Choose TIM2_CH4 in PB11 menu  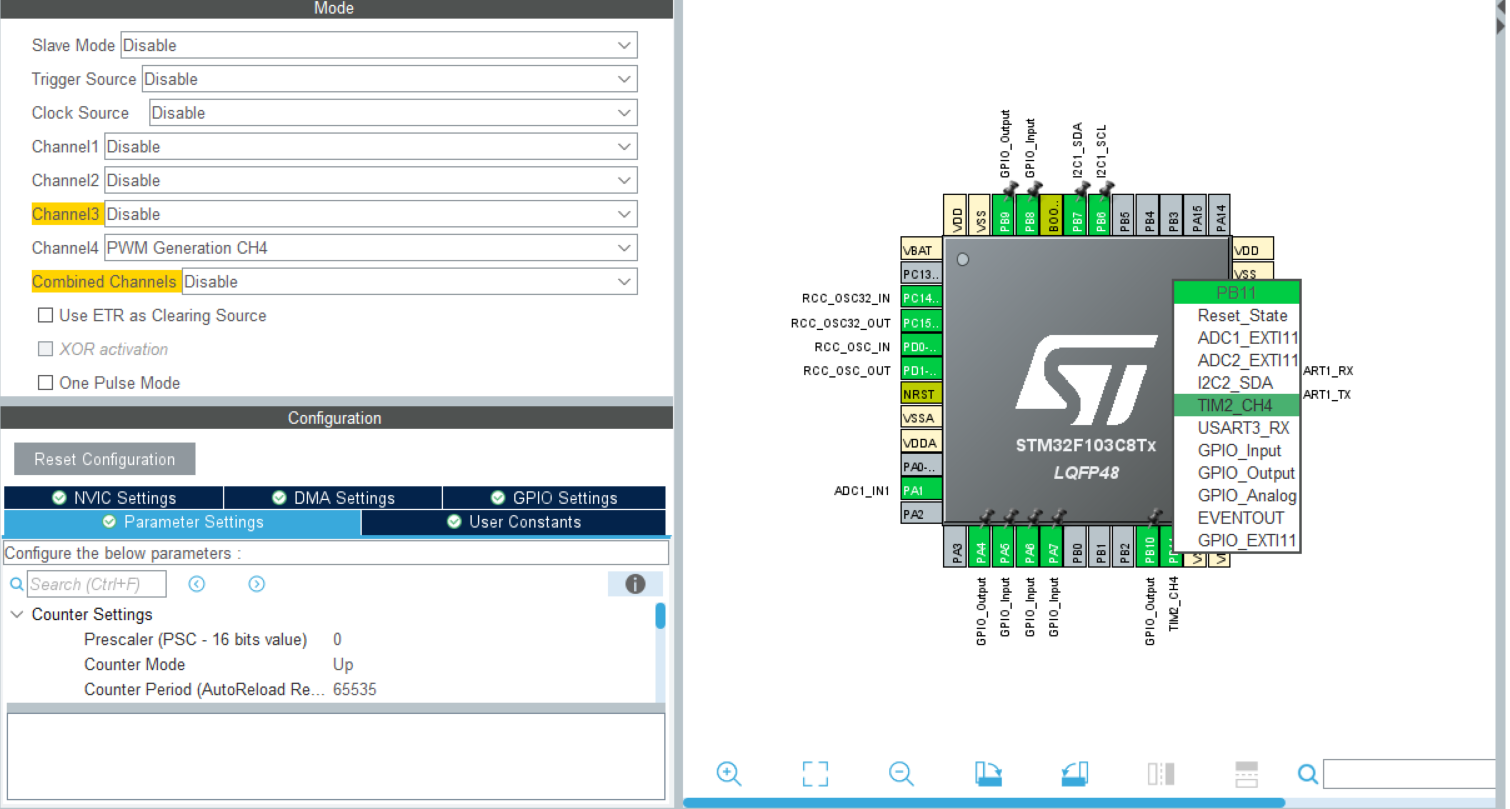1236,405
